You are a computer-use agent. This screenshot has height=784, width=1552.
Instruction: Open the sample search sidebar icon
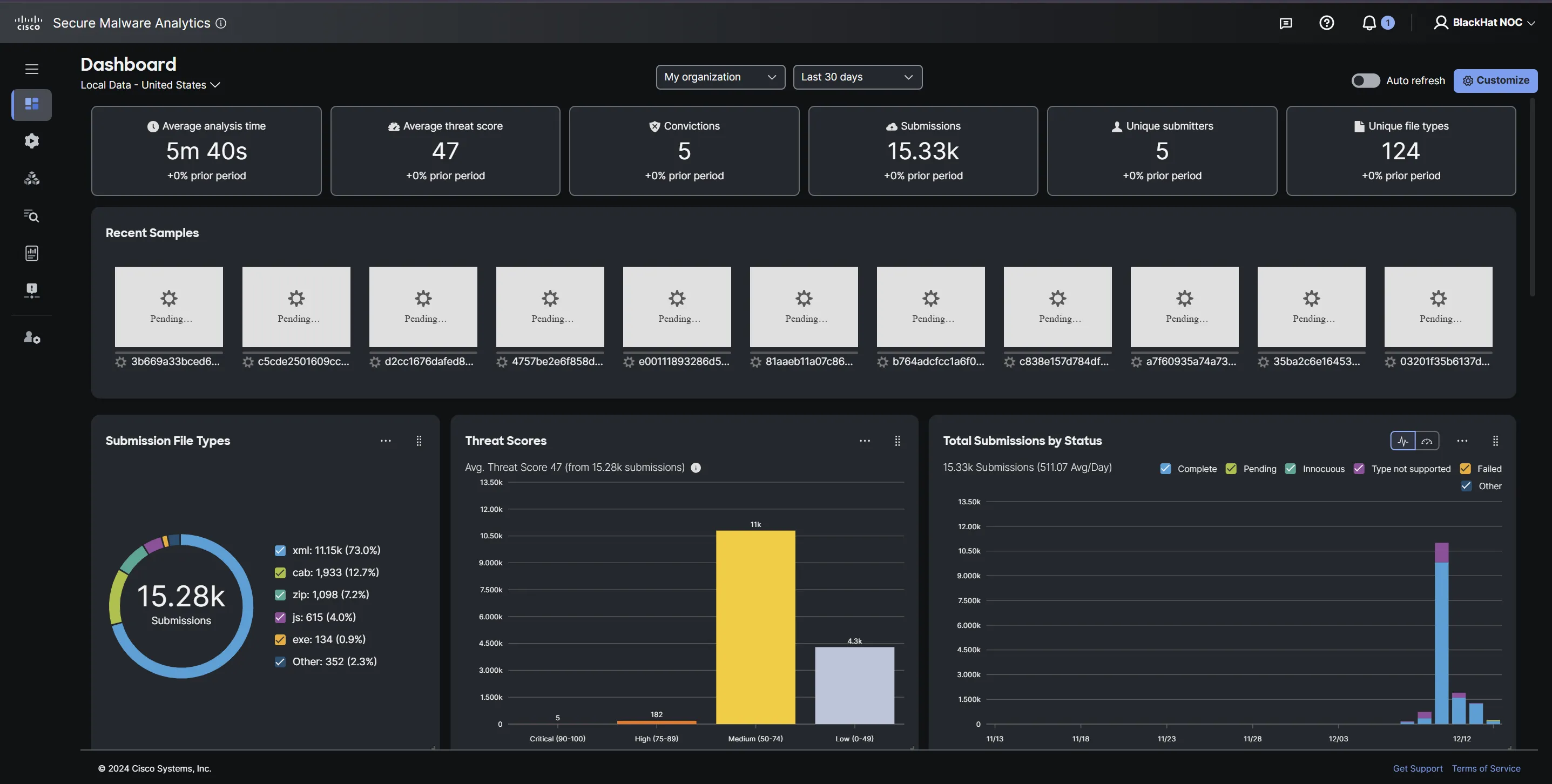tap(31, 216)
